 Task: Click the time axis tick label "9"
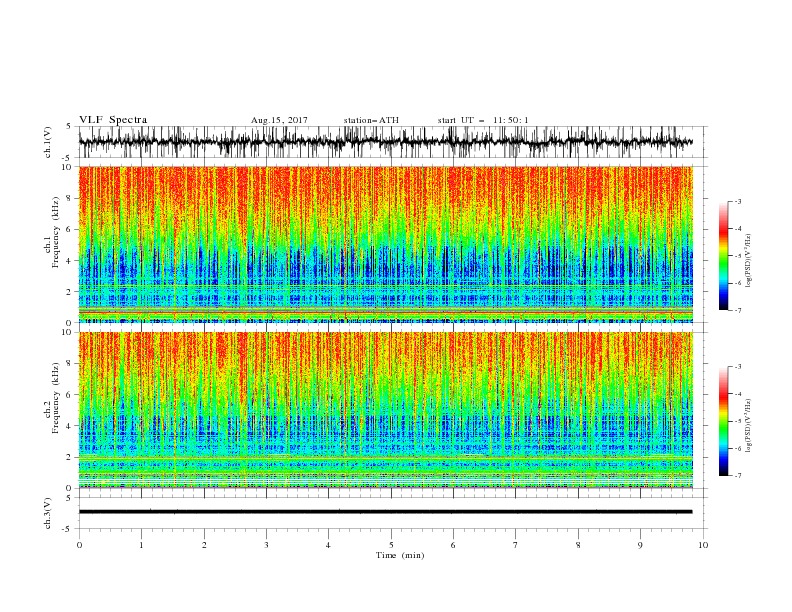(x=640, y=545)
